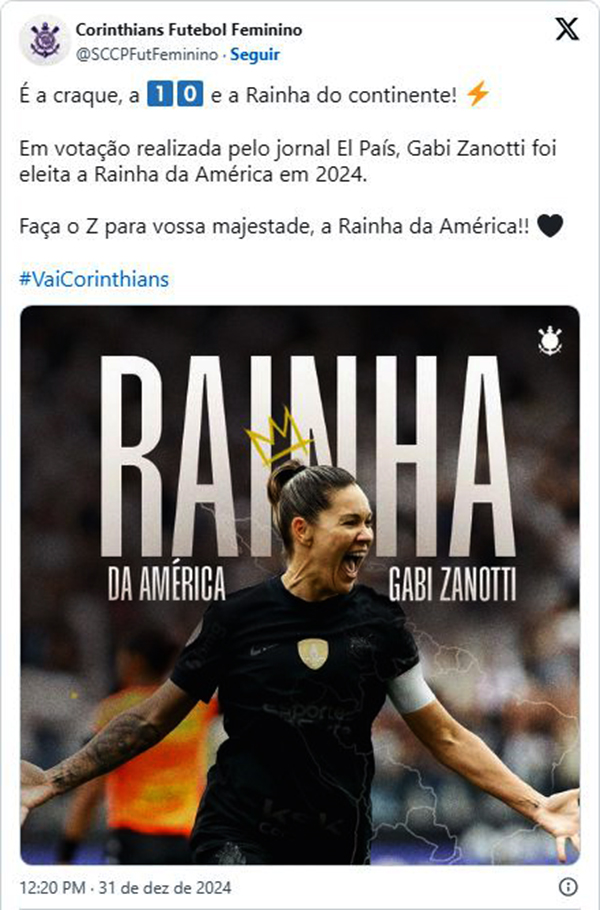Image resolution: width=600 pixels, height=910 pixels.
Task: Click the blue keycap 1 emoji
Action: pos(159,95)
